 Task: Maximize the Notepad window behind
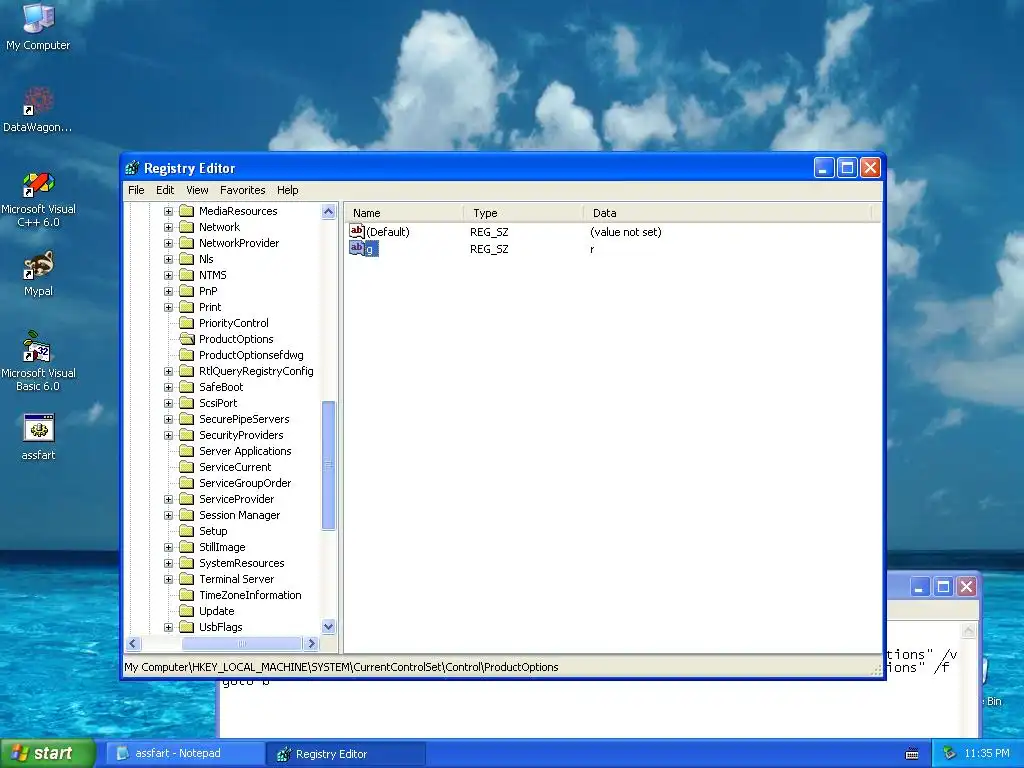tap(943, 586)
